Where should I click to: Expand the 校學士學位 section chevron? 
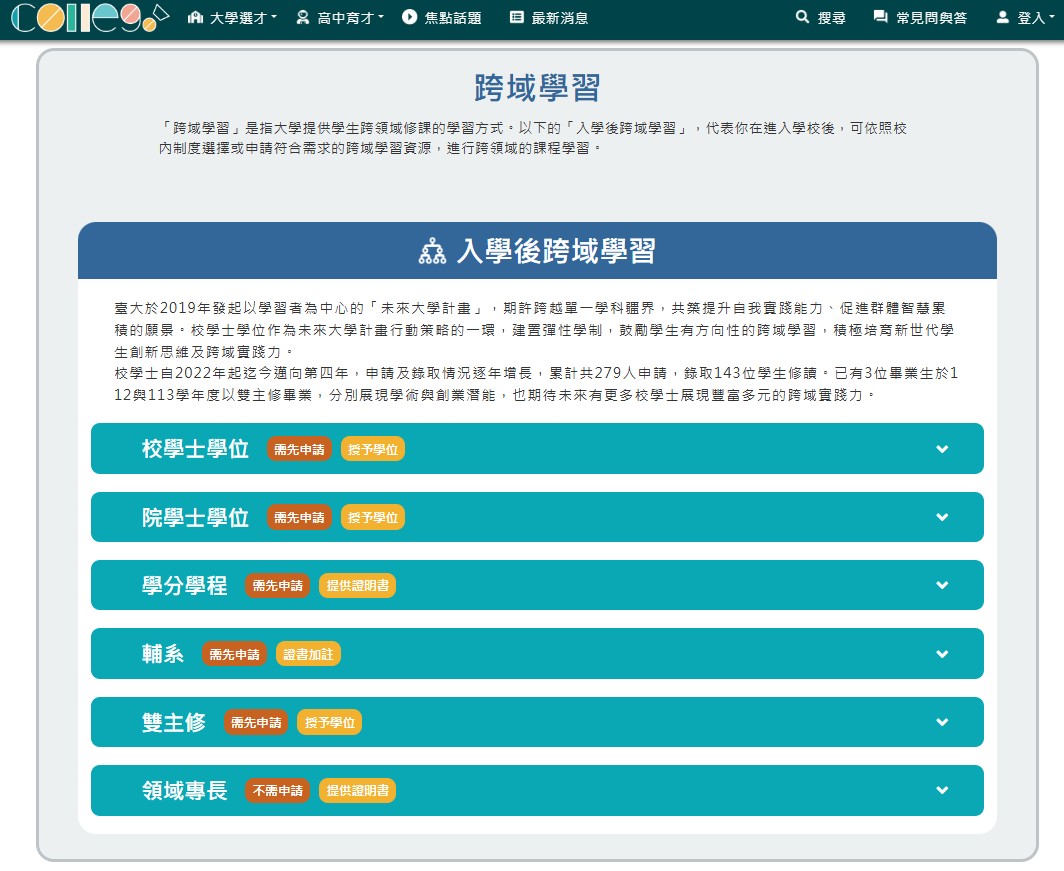941,449
